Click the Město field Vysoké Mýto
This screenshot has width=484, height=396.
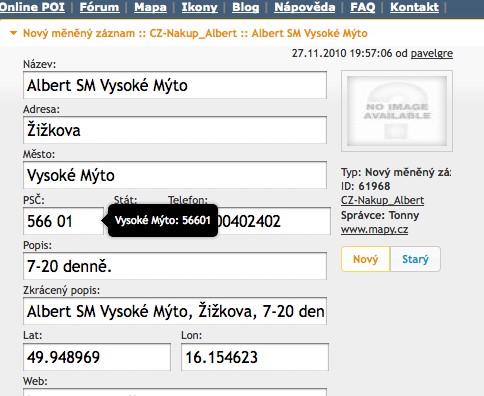coord(175,175)
